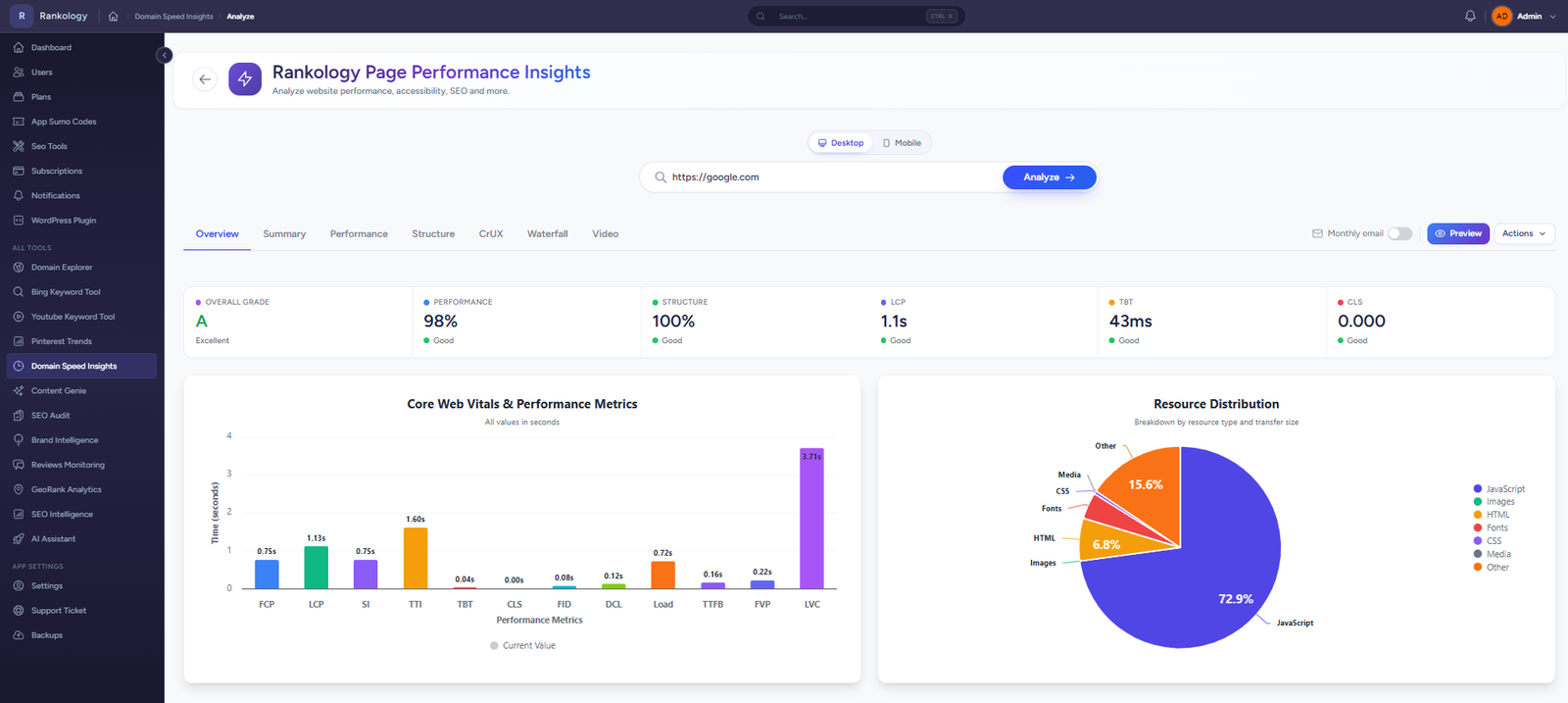The width and height of the screenshot is (1568, 703).
Task: Click the Backups icon in sidebar
Action: (19, 634)
